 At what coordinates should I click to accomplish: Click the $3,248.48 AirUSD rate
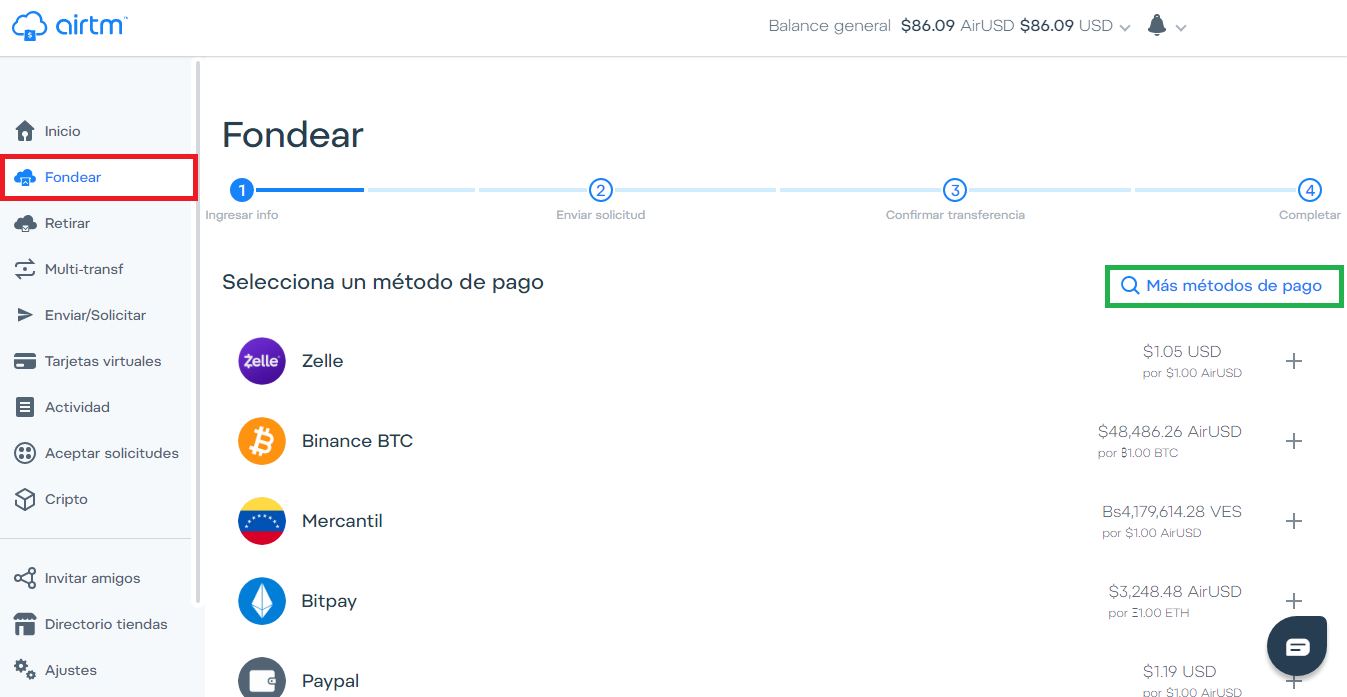pos(1175,592)
